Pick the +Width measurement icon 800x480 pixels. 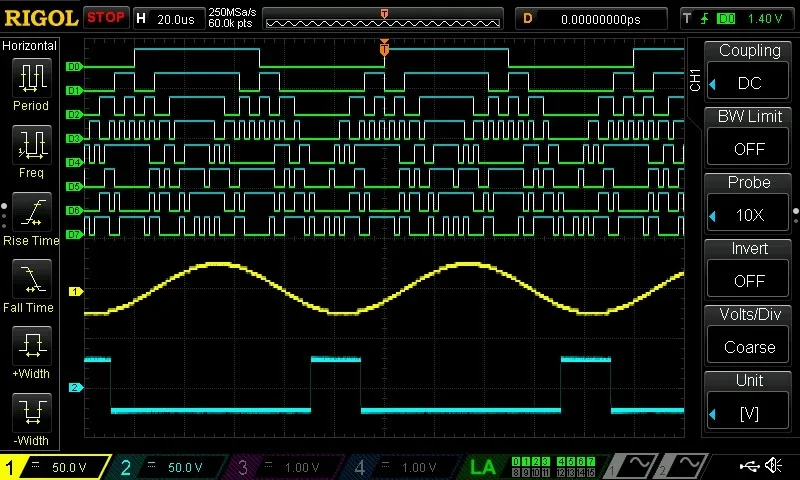30,351
